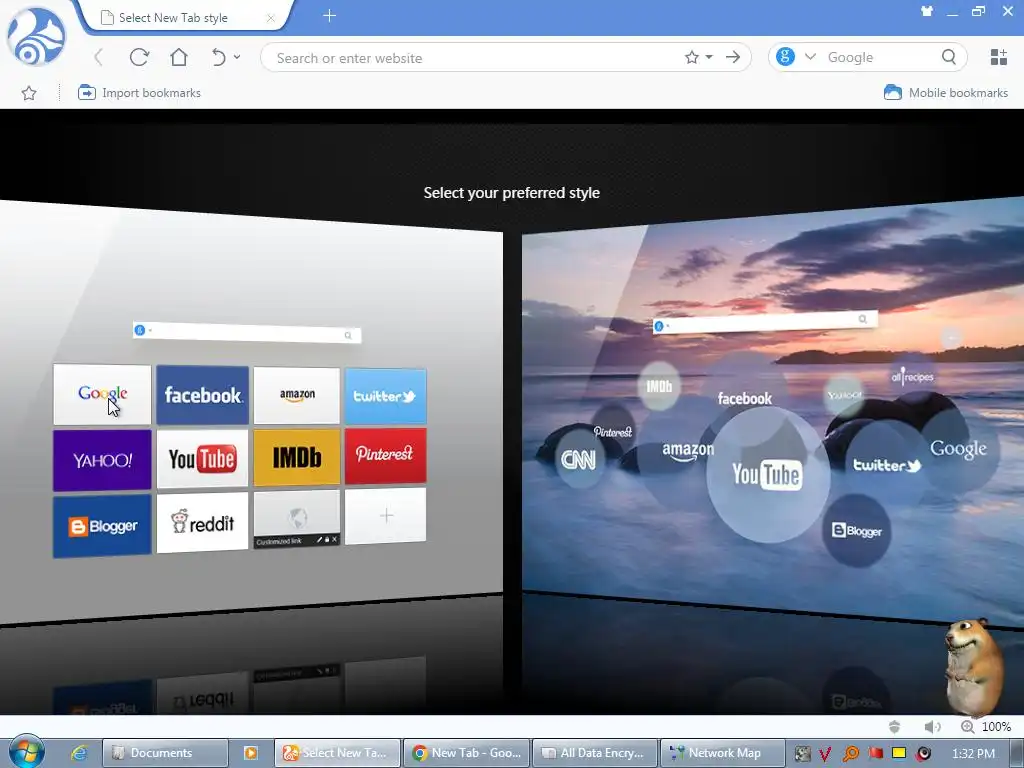Click the YouTube bubble in scenic style
The image size is (1024, 768).
coord(767,475)
